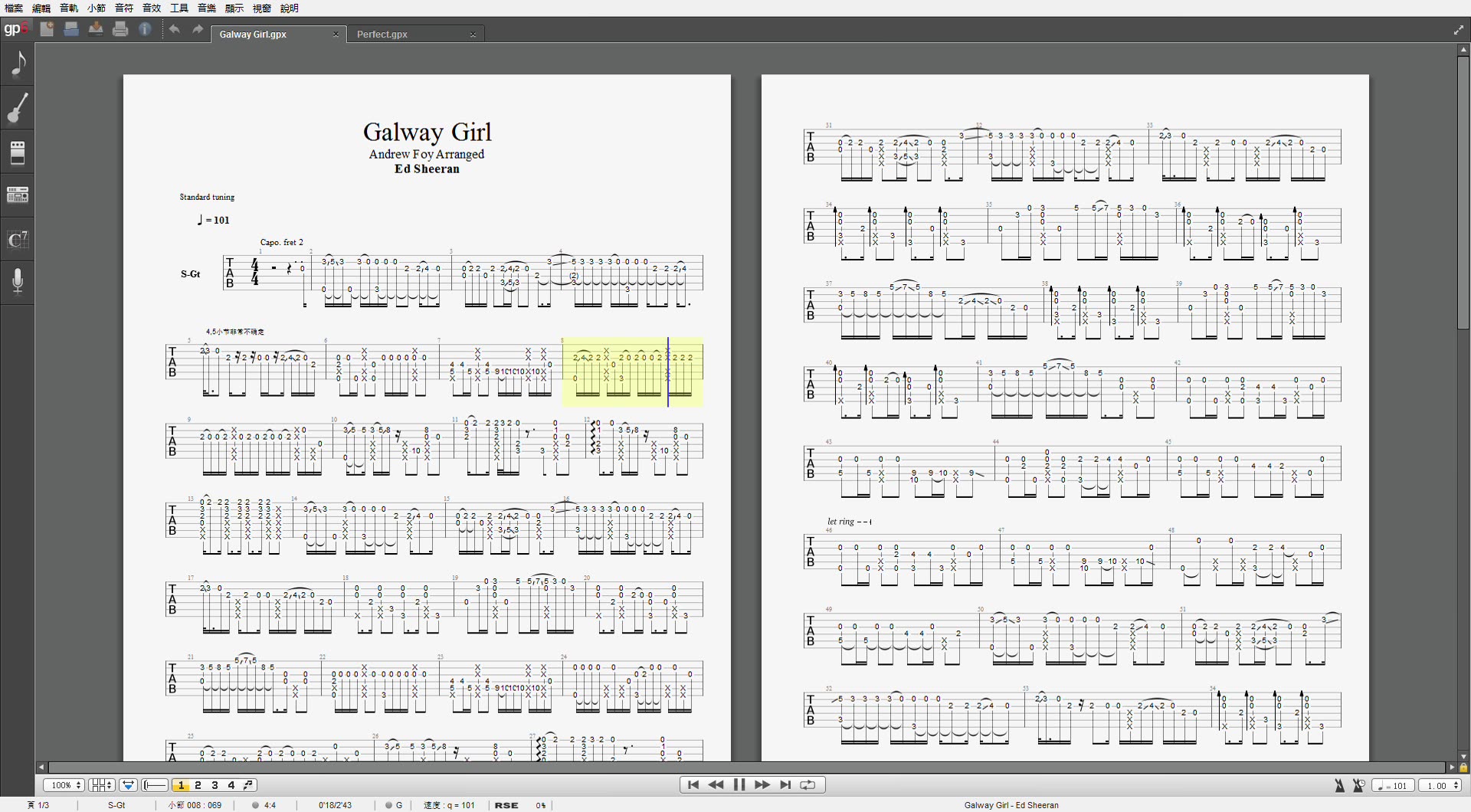Create a new document with the New file icon
1471x812 pixels.
[47, 29]
